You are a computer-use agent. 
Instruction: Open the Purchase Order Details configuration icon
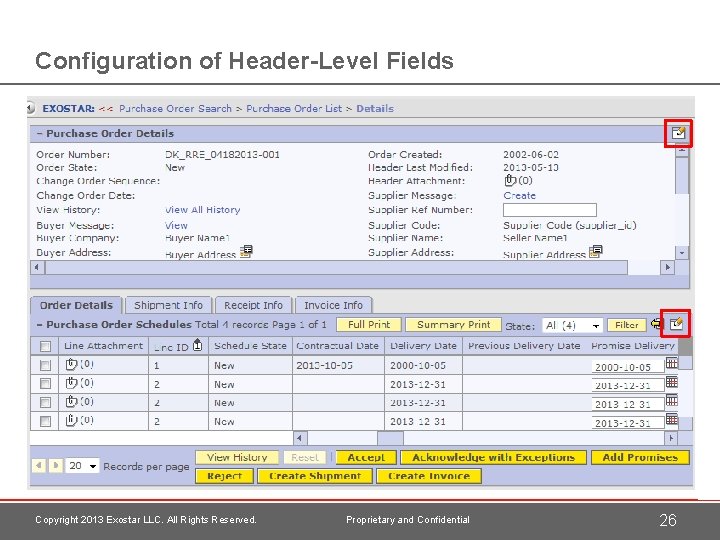tap(678, 133)
